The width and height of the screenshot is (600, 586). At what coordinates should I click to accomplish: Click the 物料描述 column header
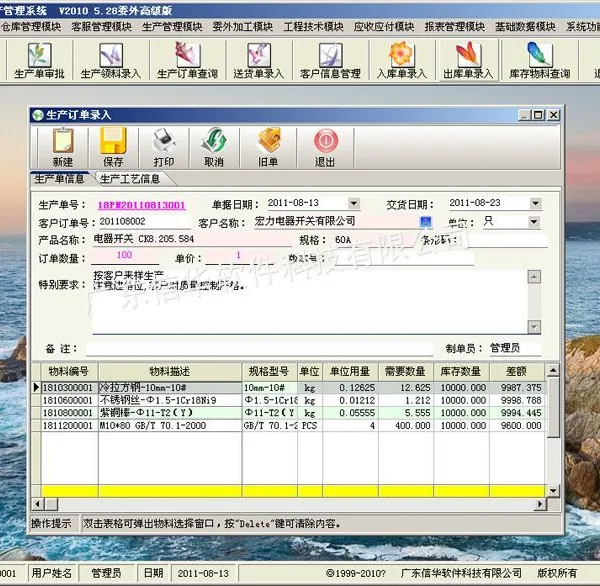click(170, 371)
